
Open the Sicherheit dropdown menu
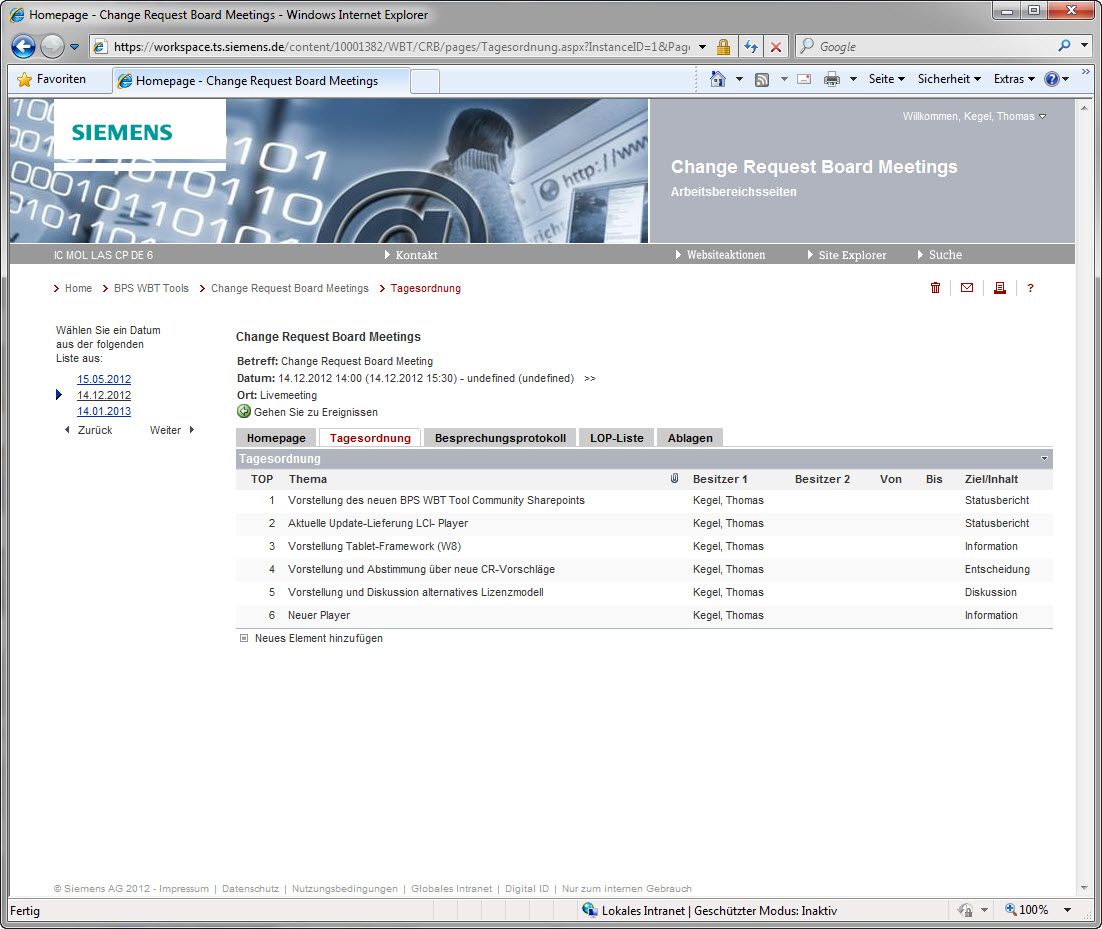coord(948,79)
